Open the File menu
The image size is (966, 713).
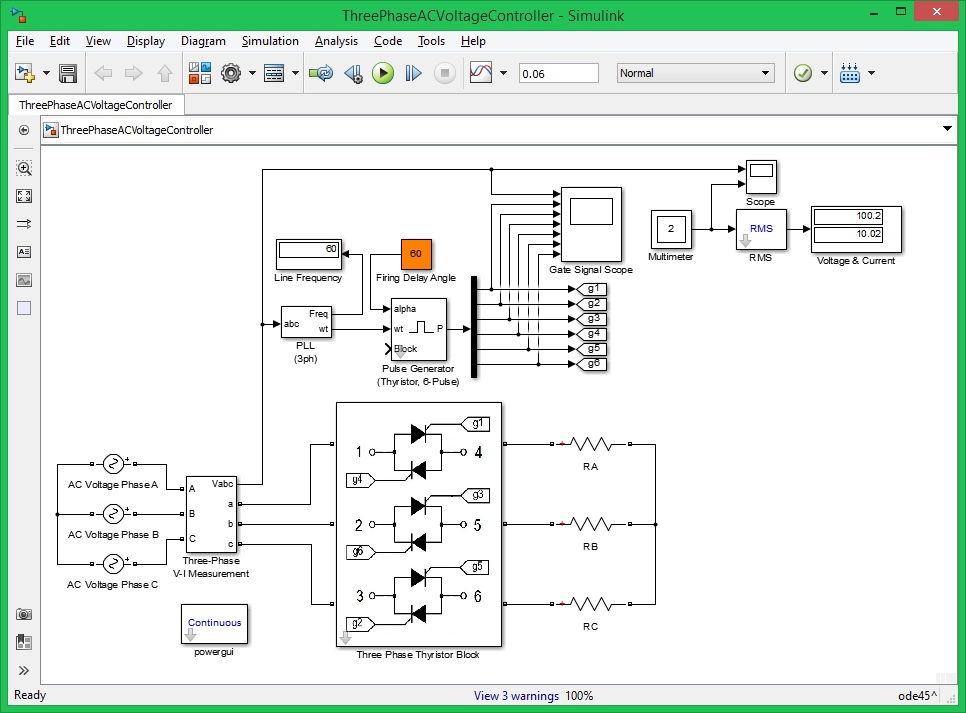[x=25, y=41]
